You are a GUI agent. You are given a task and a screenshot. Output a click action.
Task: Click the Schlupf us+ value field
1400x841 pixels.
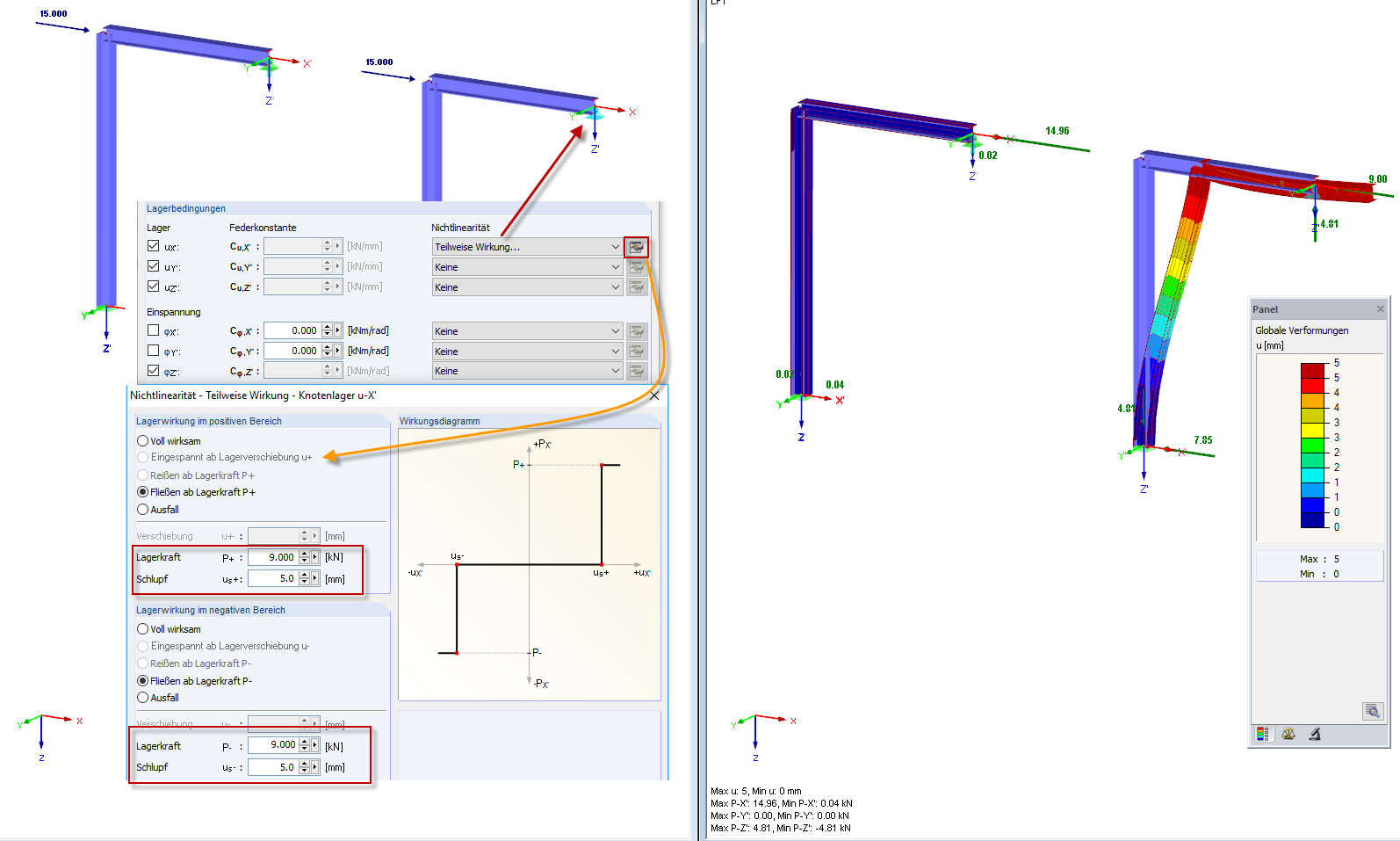(x=273, y=578)
